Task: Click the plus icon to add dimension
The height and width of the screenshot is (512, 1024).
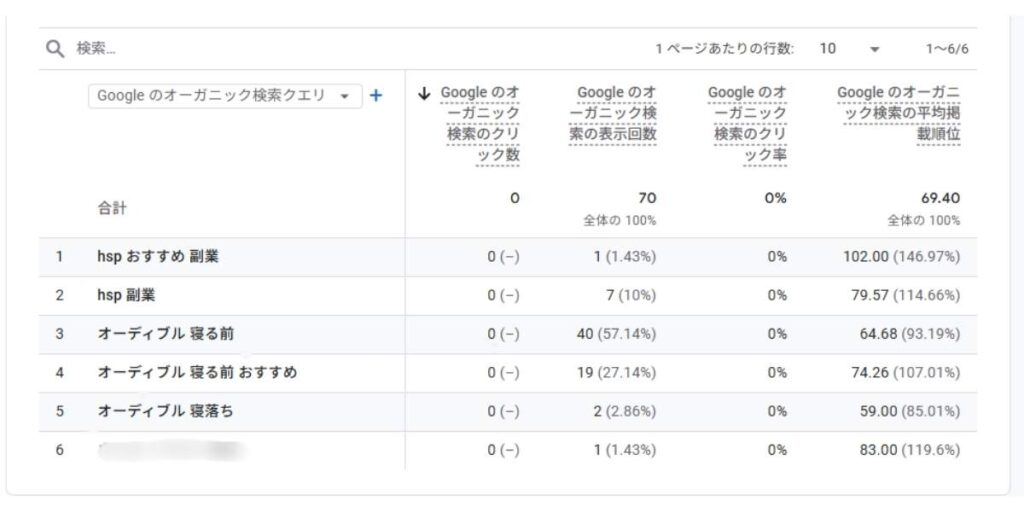Action: (376, 96)
